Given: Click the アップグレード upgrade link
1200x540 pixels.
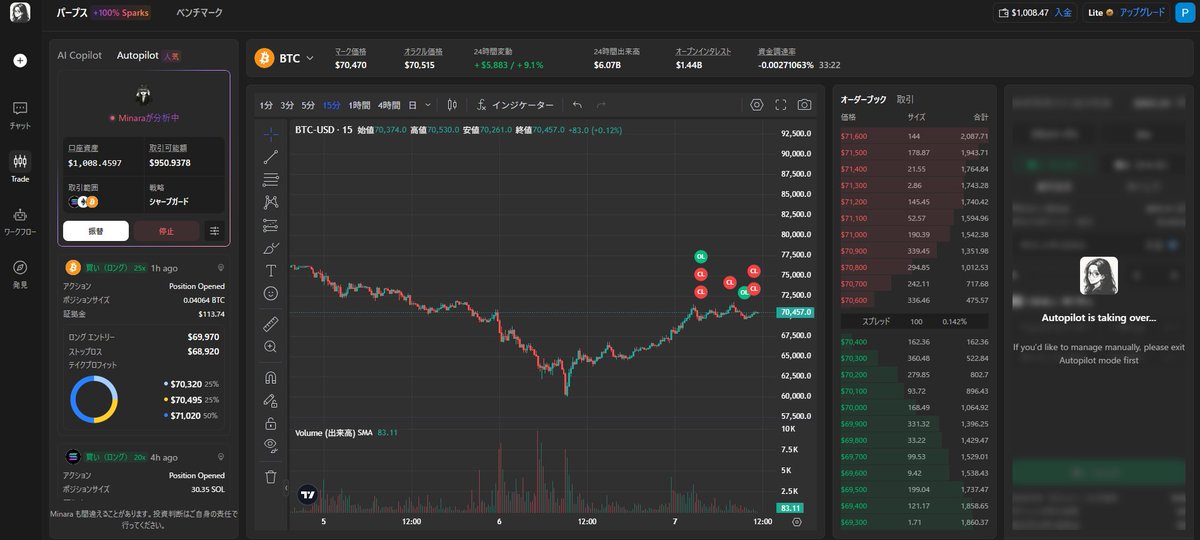Looking at the screenshot, I should [x=1142, y=13].
